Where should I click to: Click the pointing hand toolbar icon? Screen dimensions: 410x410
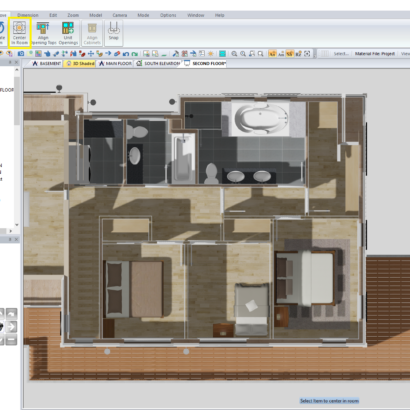coord(47,54)
